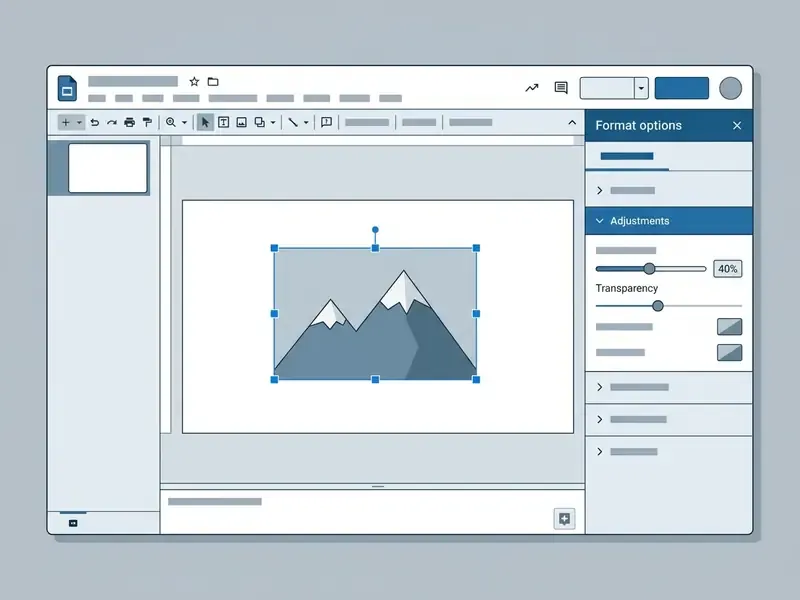Open the slideshow dropdown arrow in header
Viewport: 800px width, 600px height.
point(641,88)
